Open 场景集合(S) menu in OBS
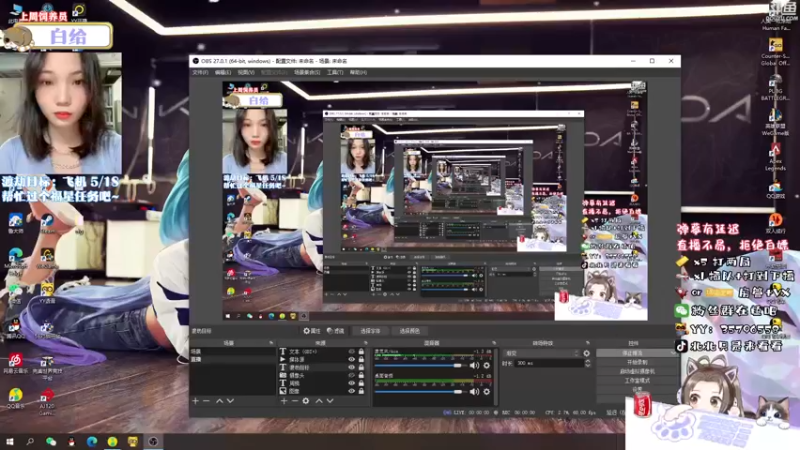Viewport: 800px width, 450px height. pyautogui.click(x=307, y=72)
